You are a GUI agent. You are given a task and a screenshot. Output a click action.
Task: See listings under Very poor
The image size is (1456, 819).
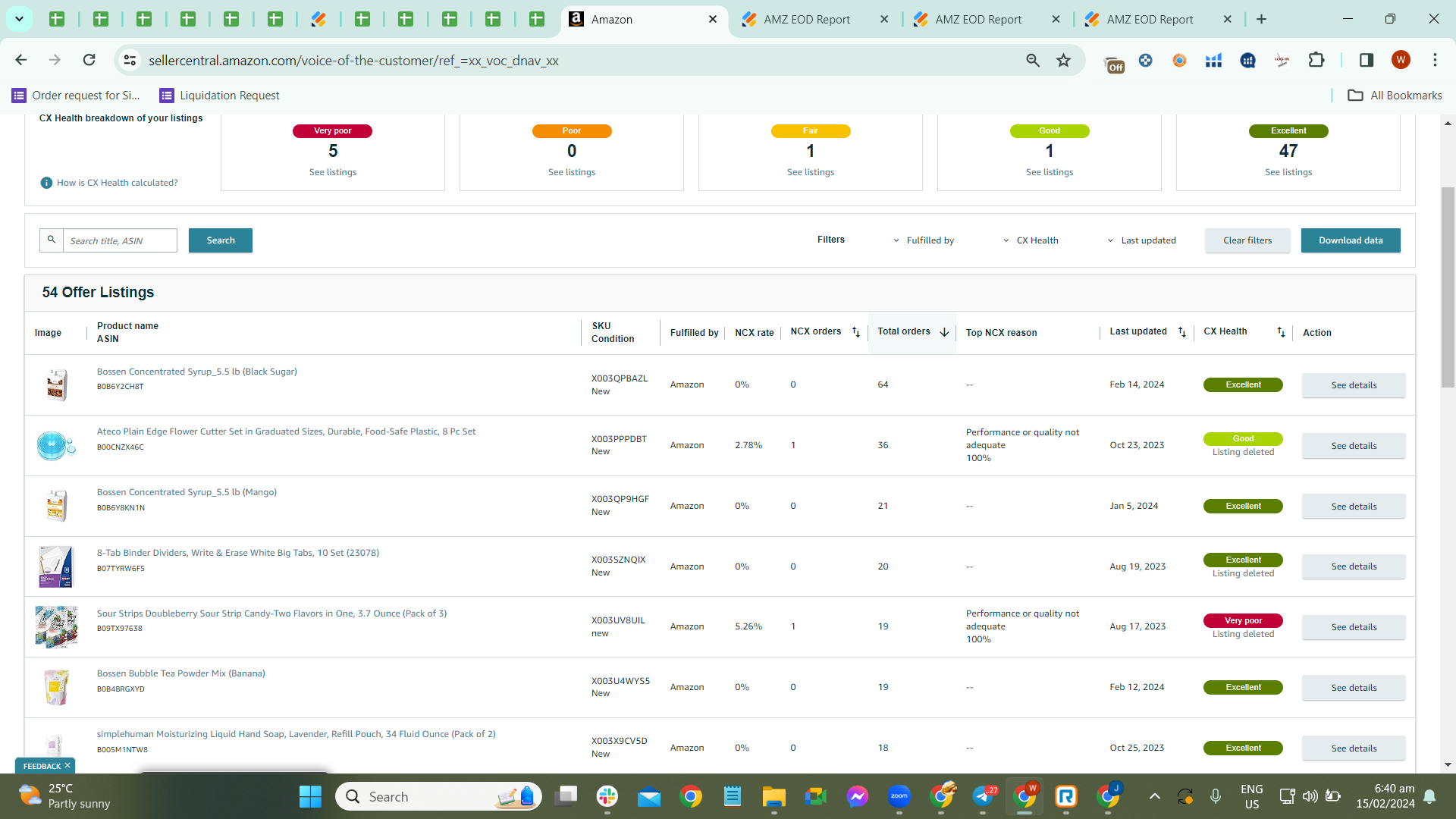[333, 172]
